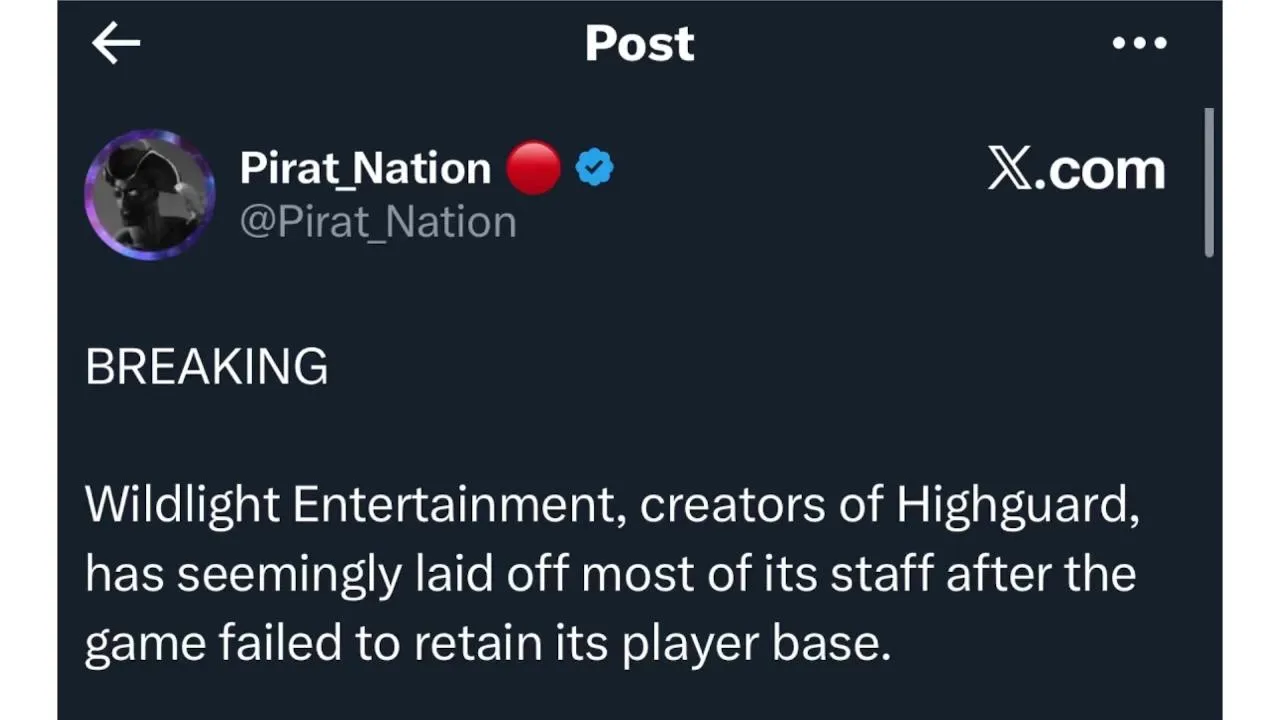Click the blue verified checkmark badge
Image resolution: width=1280 pixels, height=720 pixels.
click(x=594, y=168)
